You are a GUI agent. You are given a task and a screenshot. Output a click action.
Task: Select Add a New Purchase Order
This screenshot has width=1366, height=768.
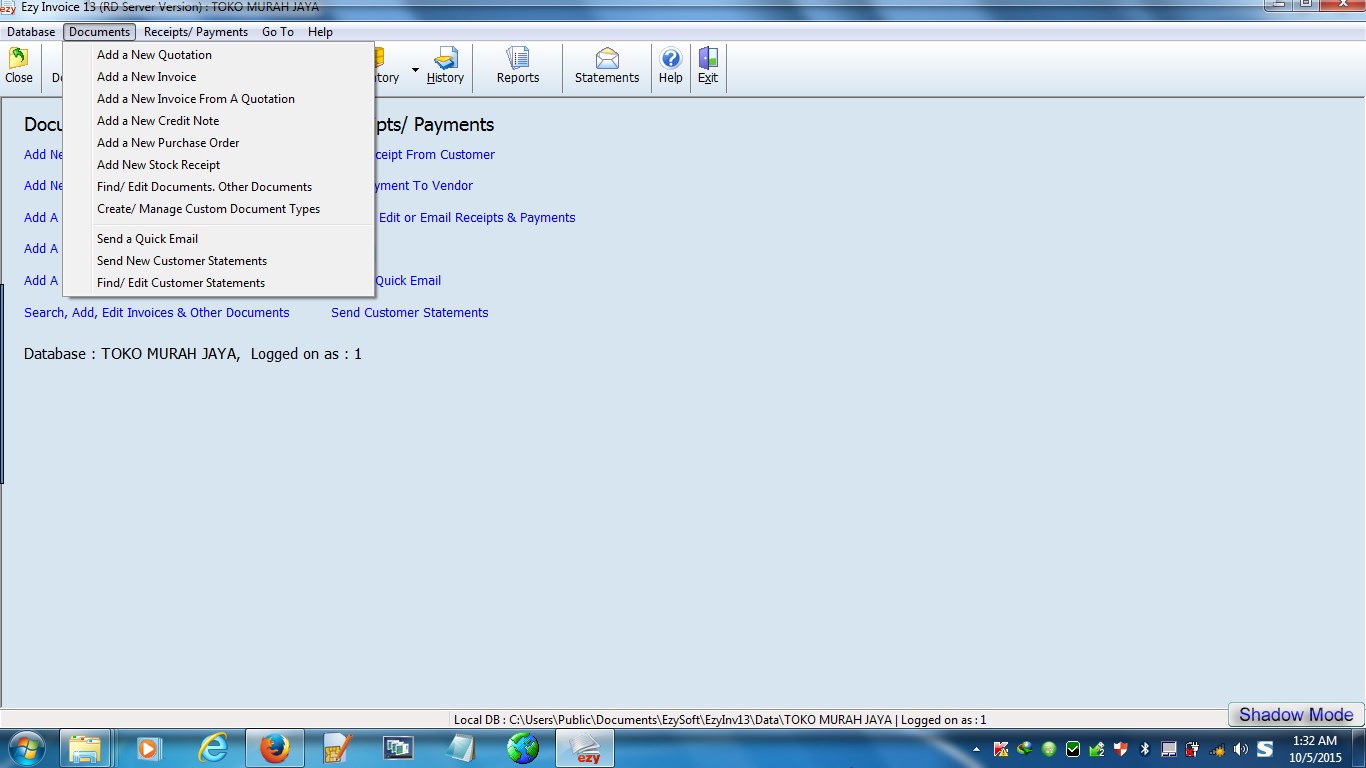click(x=219, y=143)
